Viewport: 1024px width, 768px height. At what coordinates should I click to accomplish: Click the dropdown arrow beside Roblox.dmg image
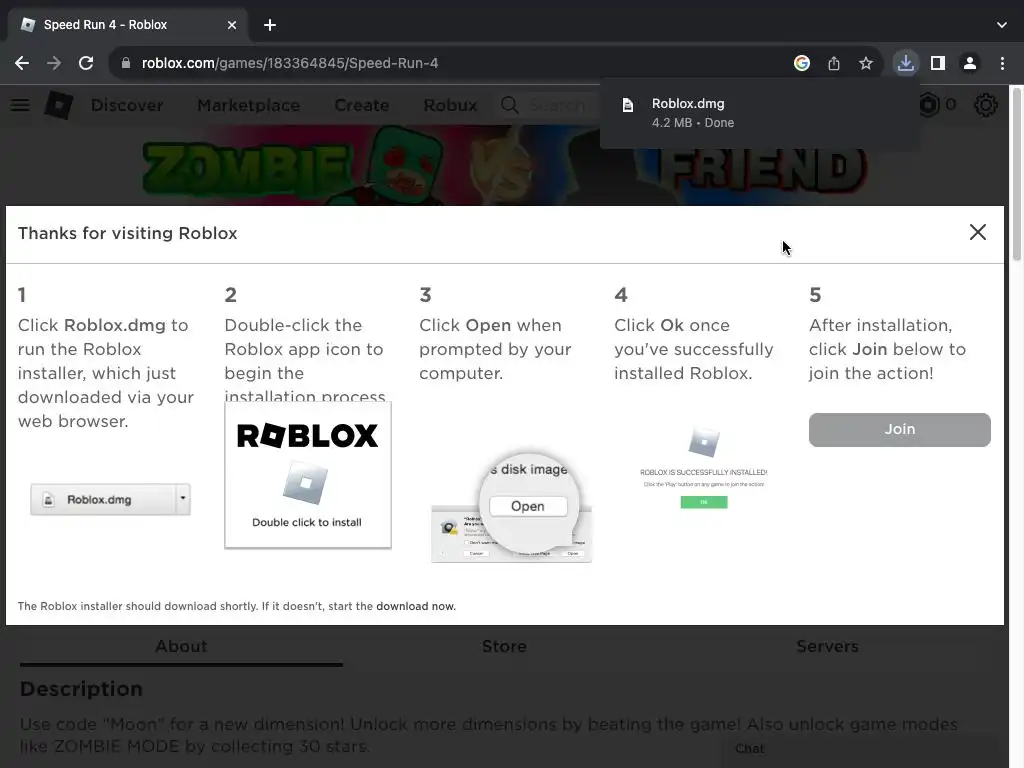183,499
